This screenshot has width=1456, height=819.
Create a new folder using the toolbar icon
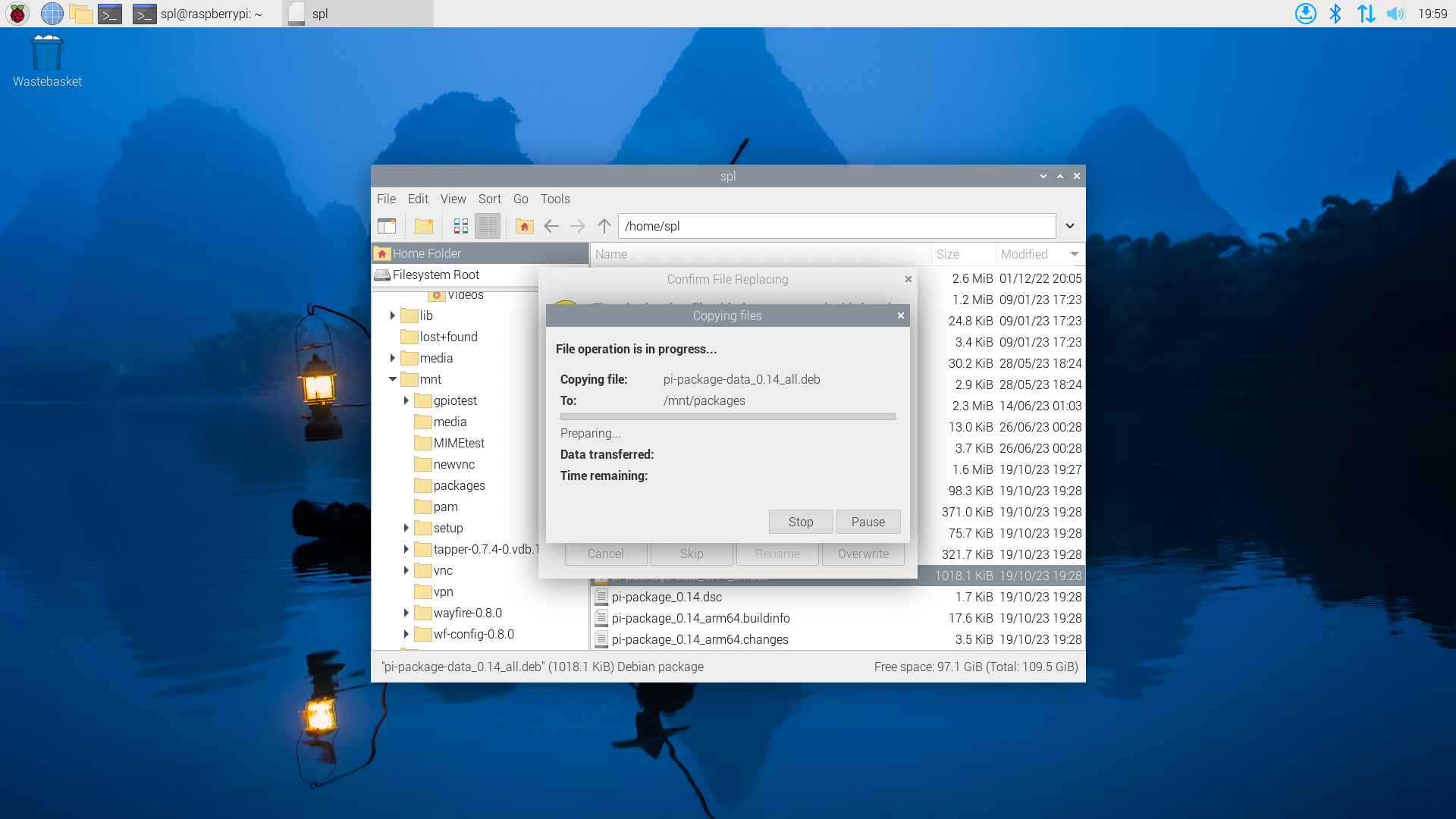(x=424, y=226)
